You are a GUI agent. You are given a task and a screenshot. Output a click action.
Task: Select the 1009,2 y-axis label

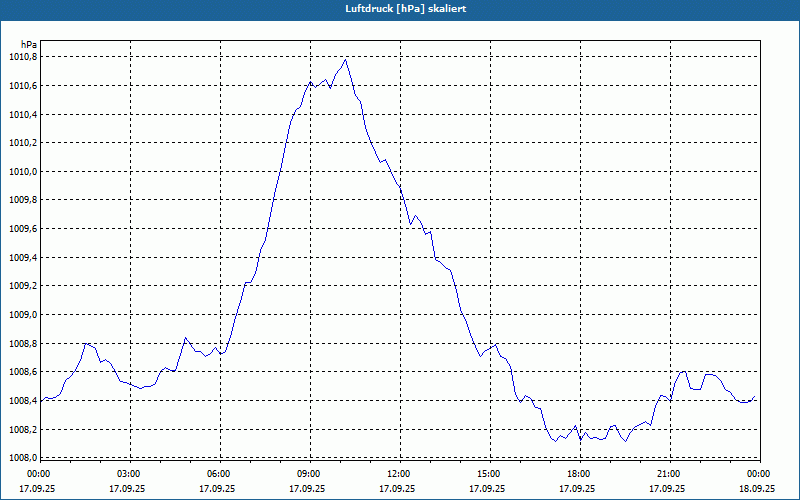(x=23, y=286)
